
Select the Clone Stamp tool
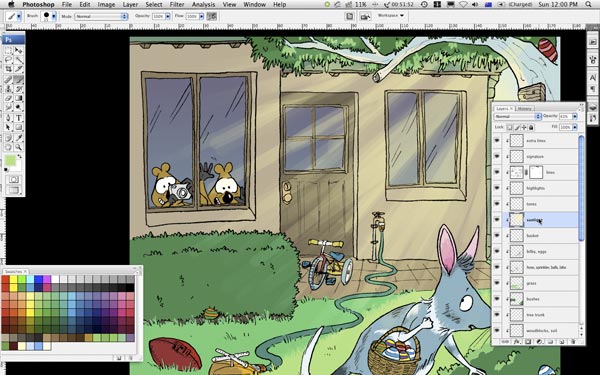point(8,89)
